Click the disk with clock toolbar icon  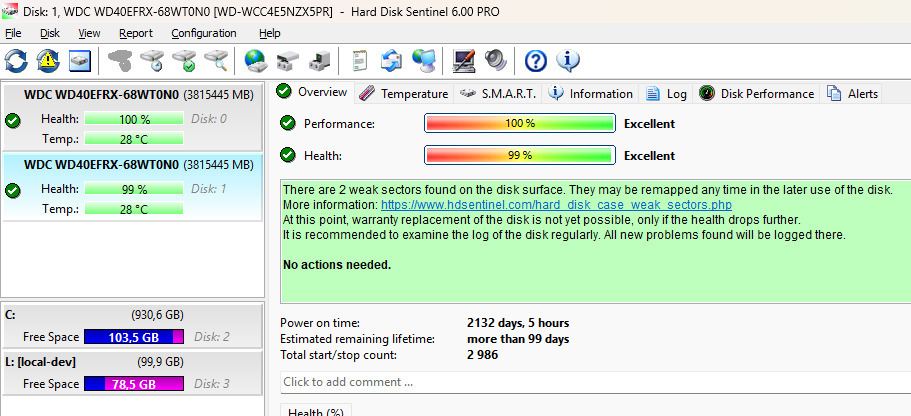152,61
